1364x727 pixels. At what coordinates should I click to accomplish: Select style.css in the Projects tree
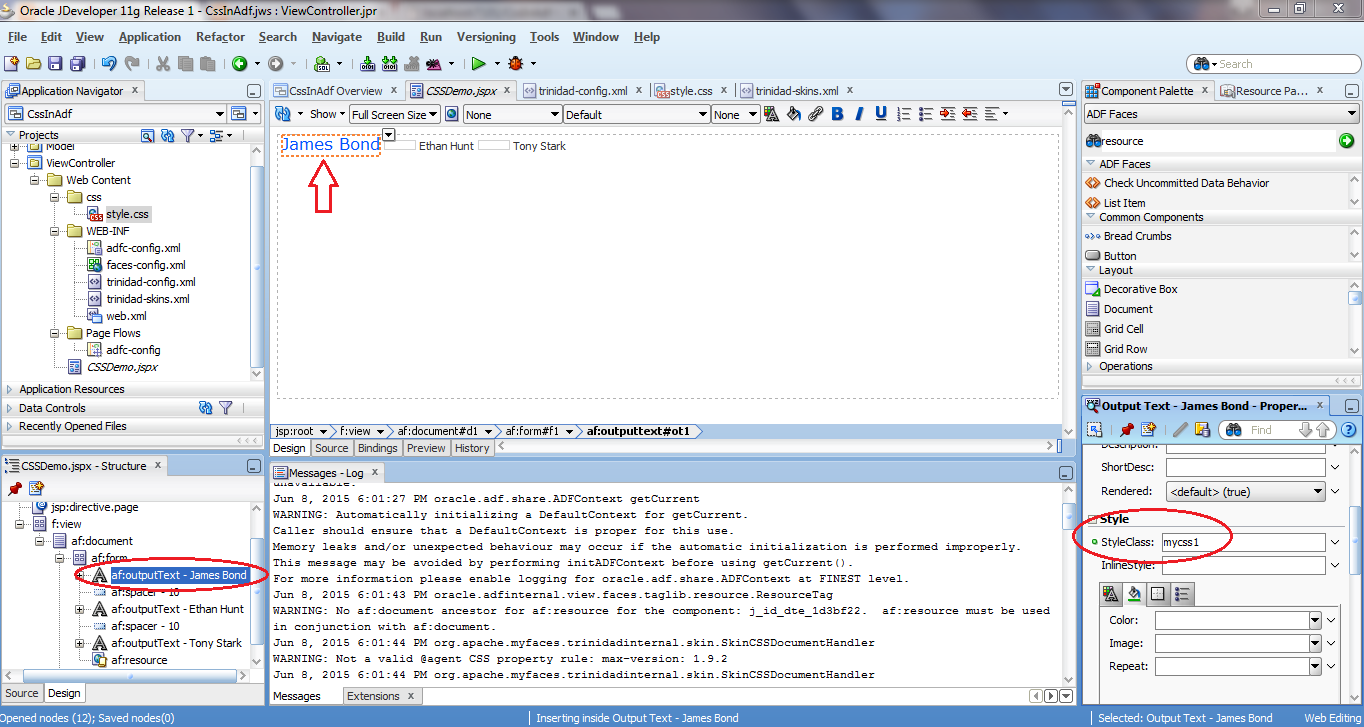127,214
